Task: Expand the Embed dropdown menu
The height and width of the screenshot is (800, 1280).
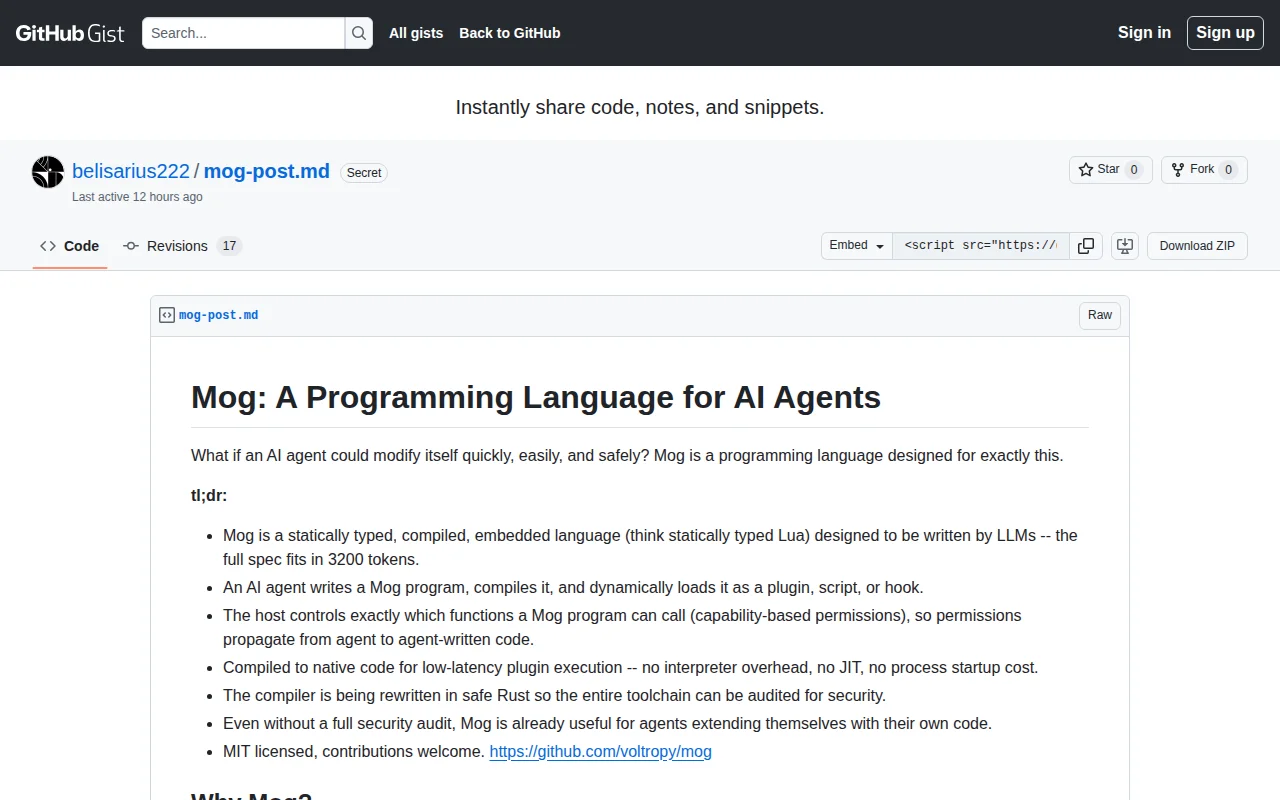Action: (x=857, y=246)
